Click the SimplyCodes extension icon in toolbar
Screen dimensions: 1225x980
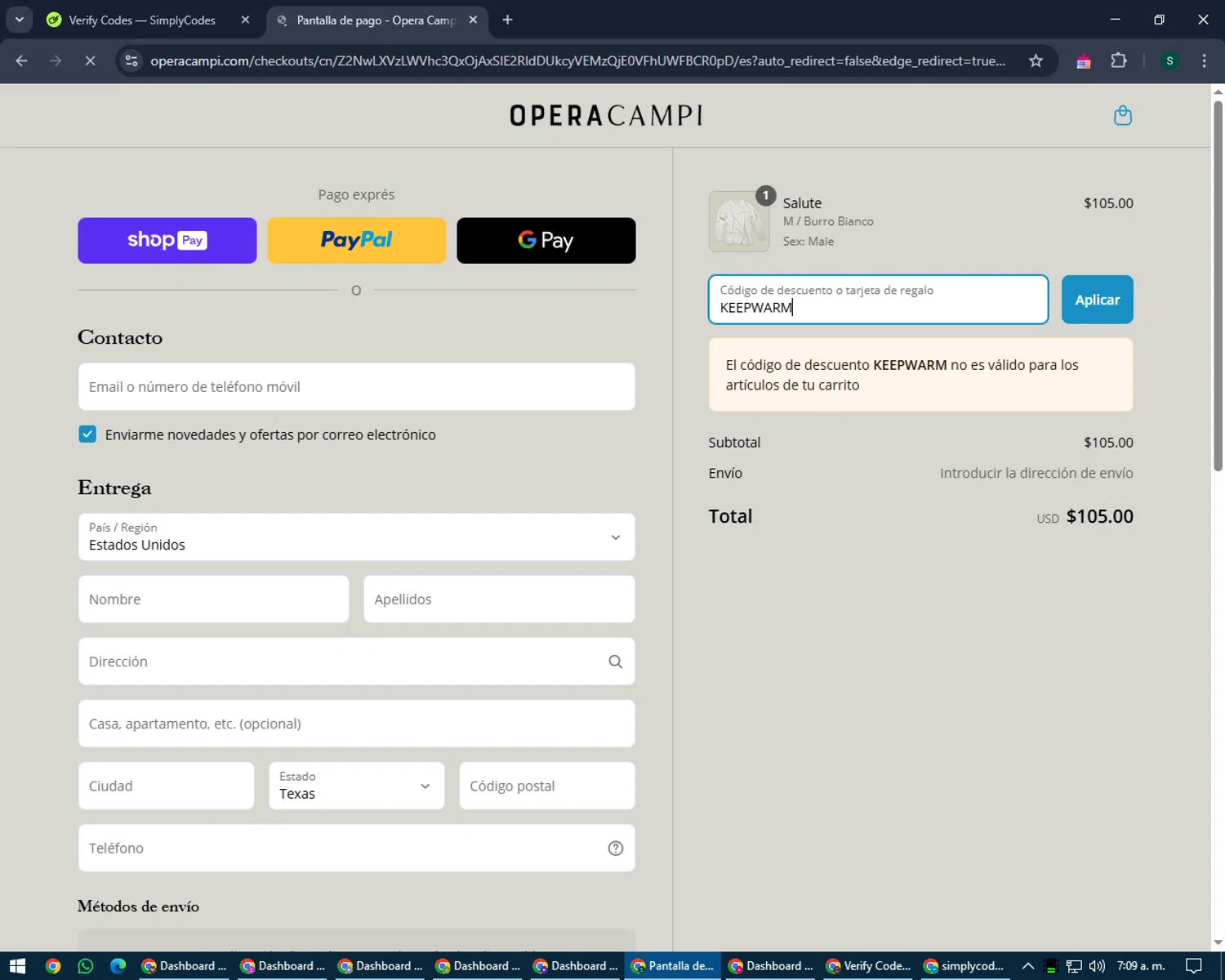[1084, 61]
